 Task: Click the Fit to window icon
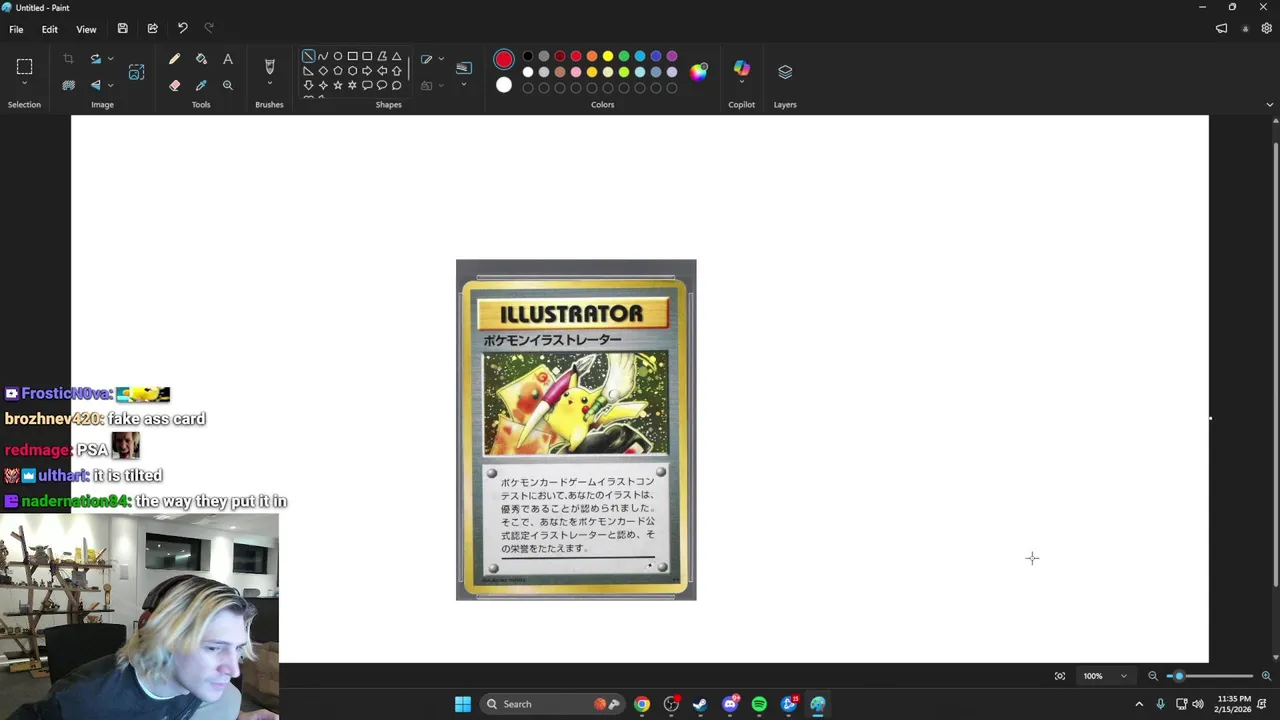1060,676
